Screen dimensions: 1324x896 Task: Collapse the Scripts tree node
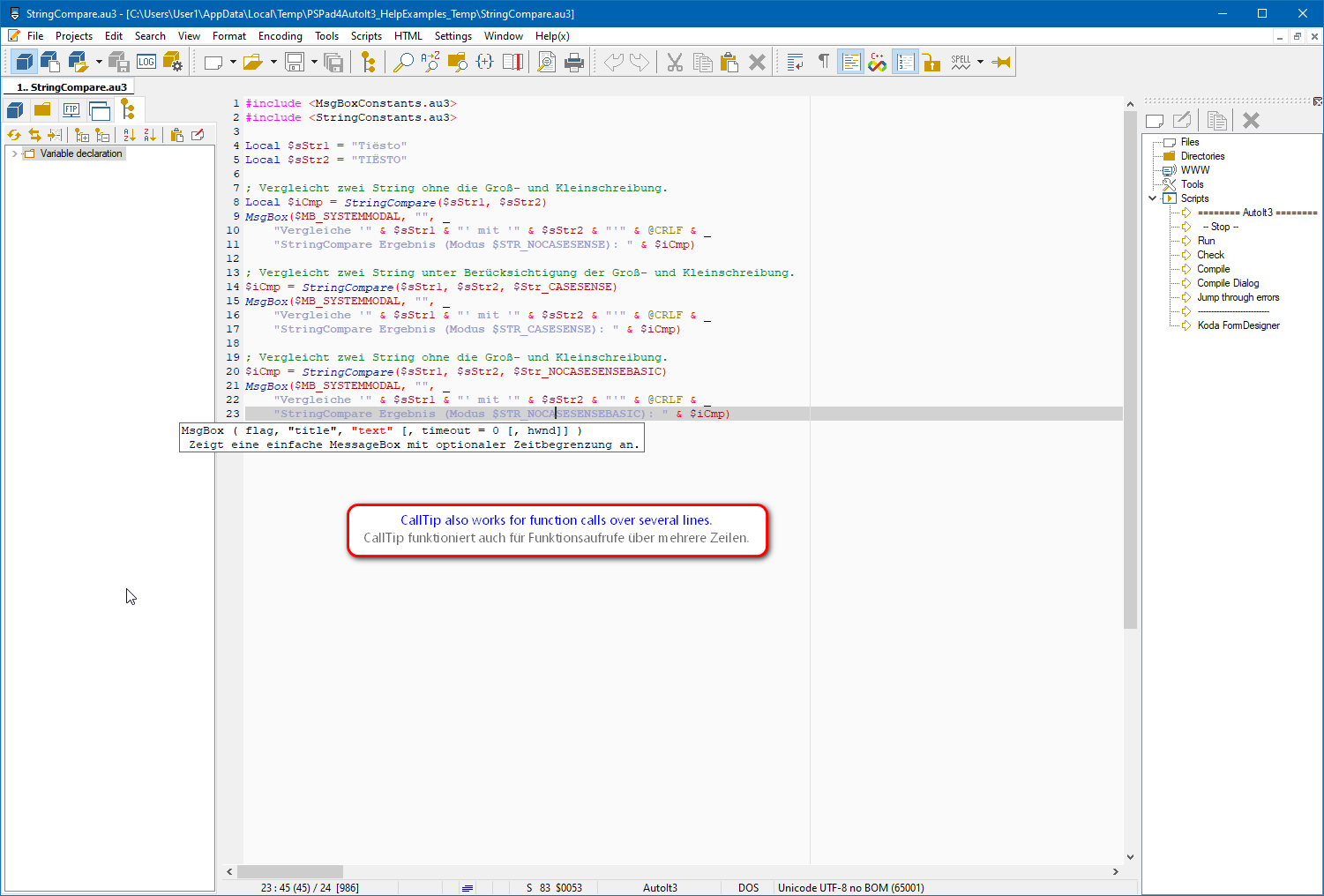pos(1152,198)
